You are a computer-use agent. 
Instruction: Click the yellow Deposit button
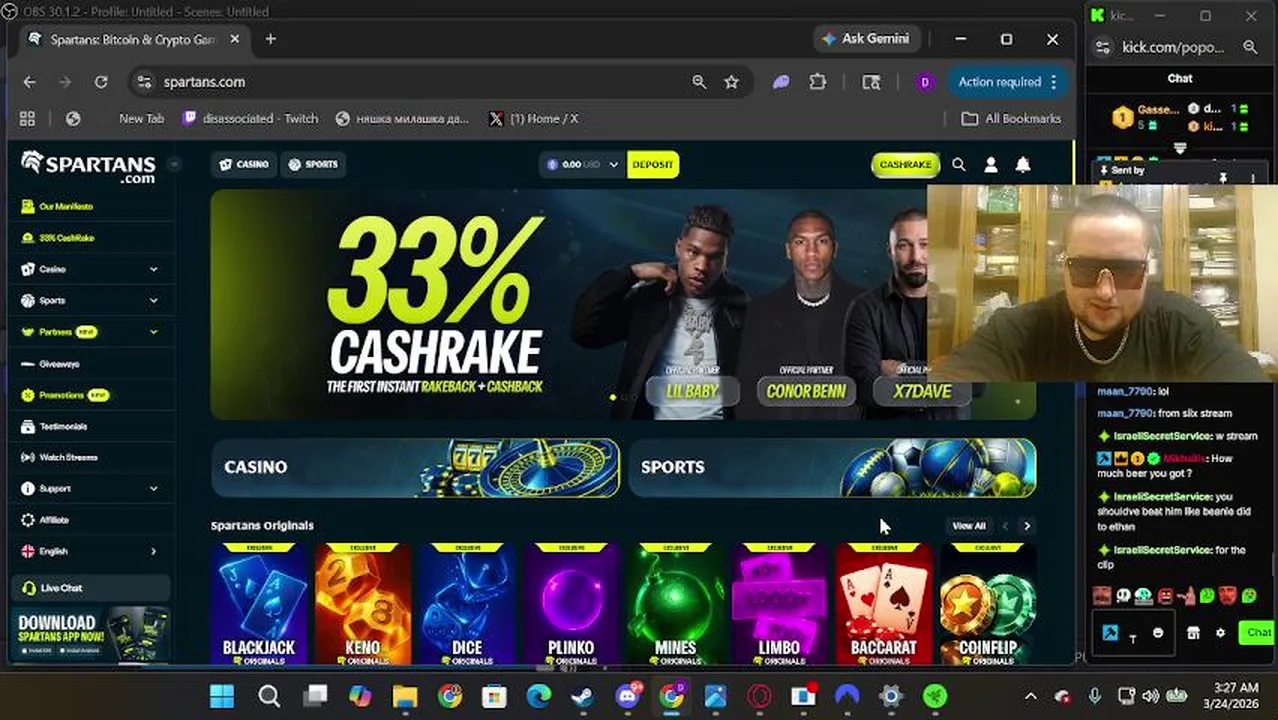click(x=653, y=164)
